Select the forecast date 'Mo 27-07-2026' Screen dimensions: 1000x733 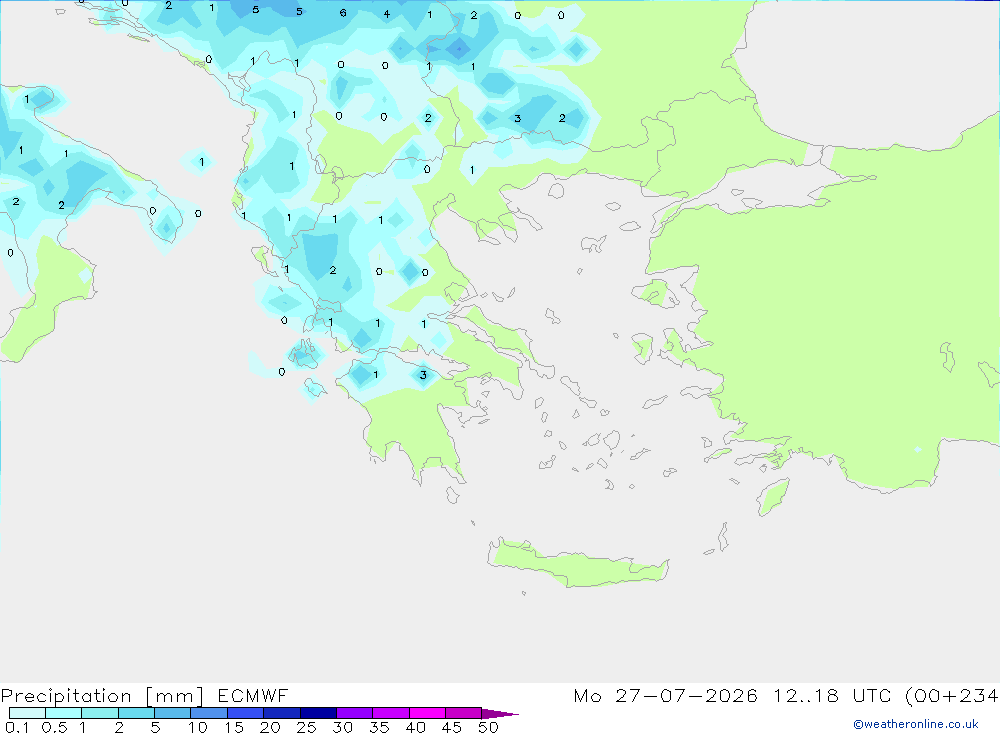tap(665, 695)
